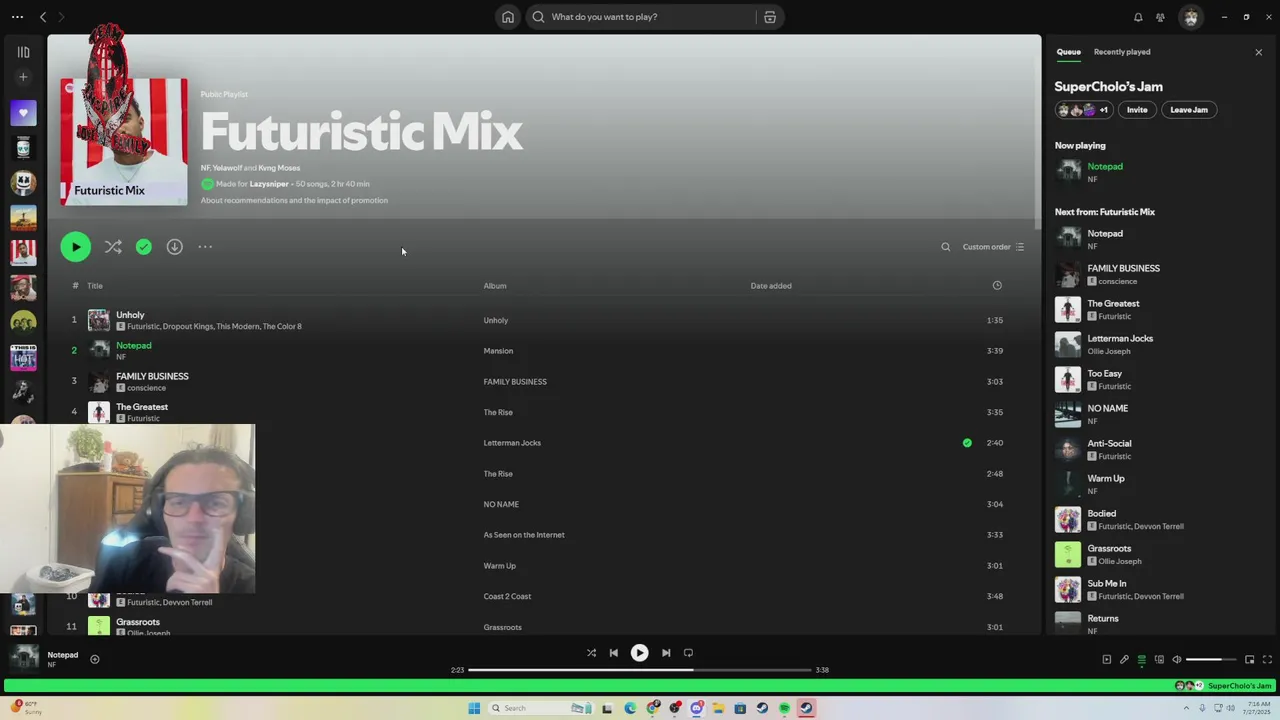1280x720 pixels.
Task: Toggle liked checkmark on Letterman Jocks row
Action: click(x=967, y=443)
